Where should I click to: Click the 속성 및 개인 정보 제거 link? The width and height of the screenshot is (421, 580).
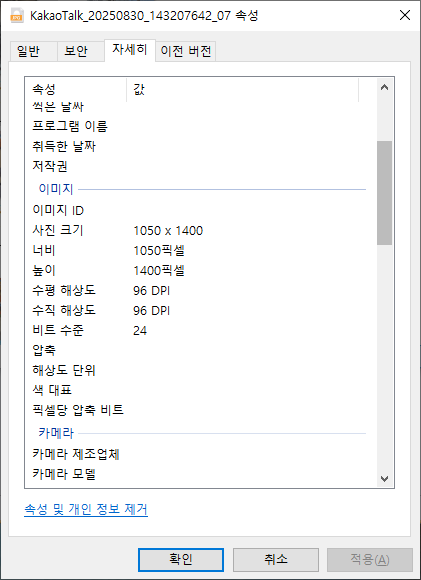[86, 509]
